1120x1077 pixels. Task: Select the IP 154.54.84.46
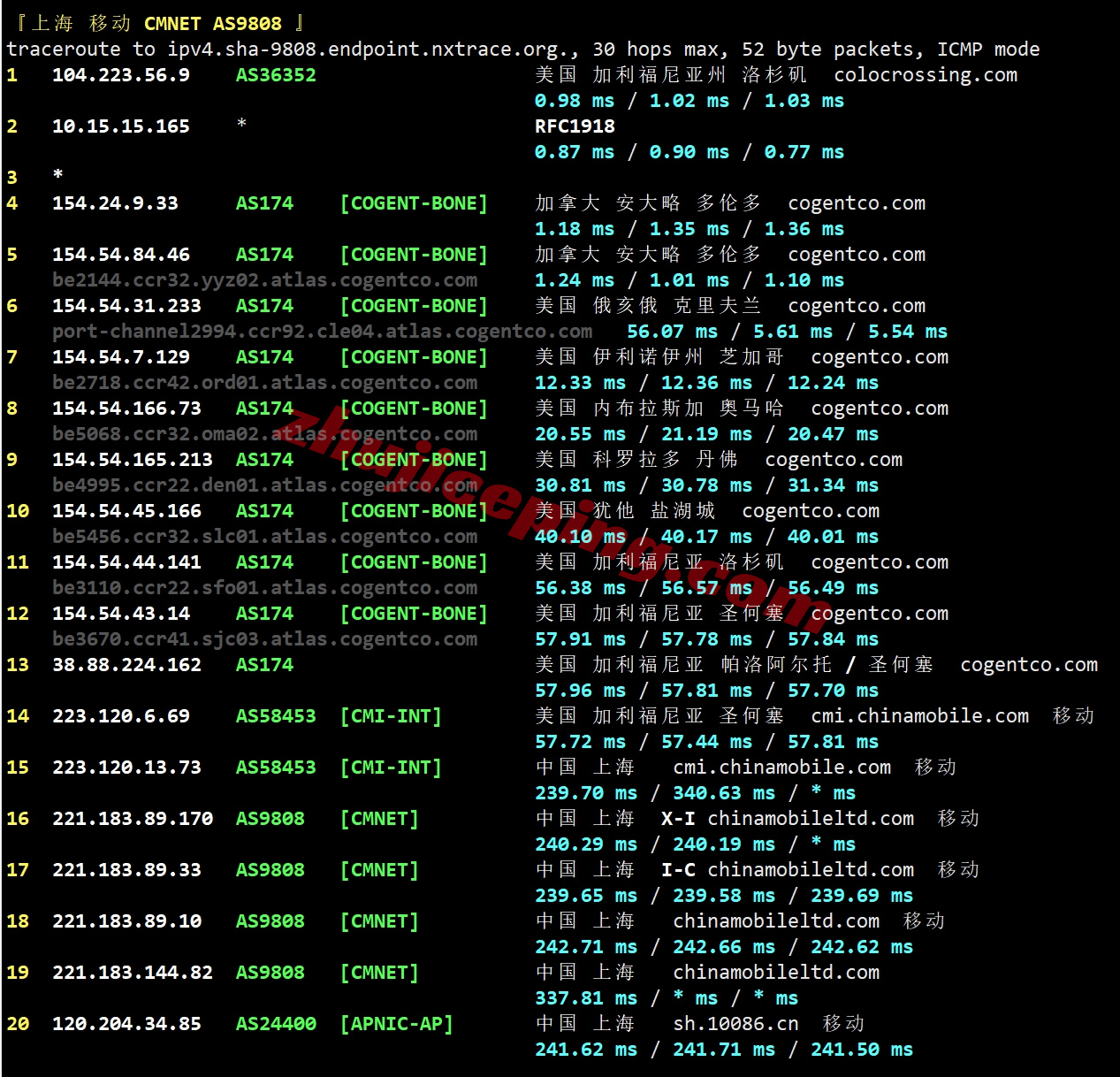click(x=121, y=255)
